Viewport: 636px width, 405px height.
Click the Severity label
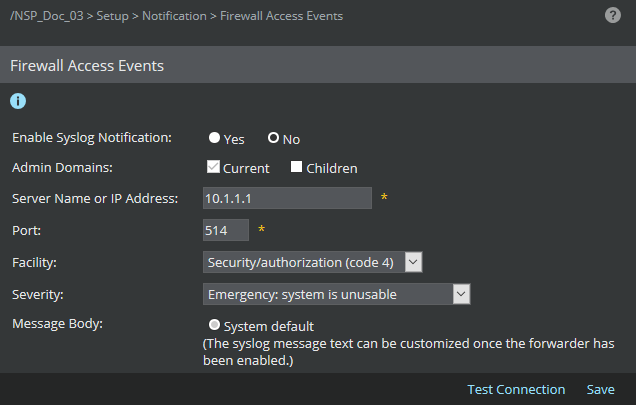38,294
